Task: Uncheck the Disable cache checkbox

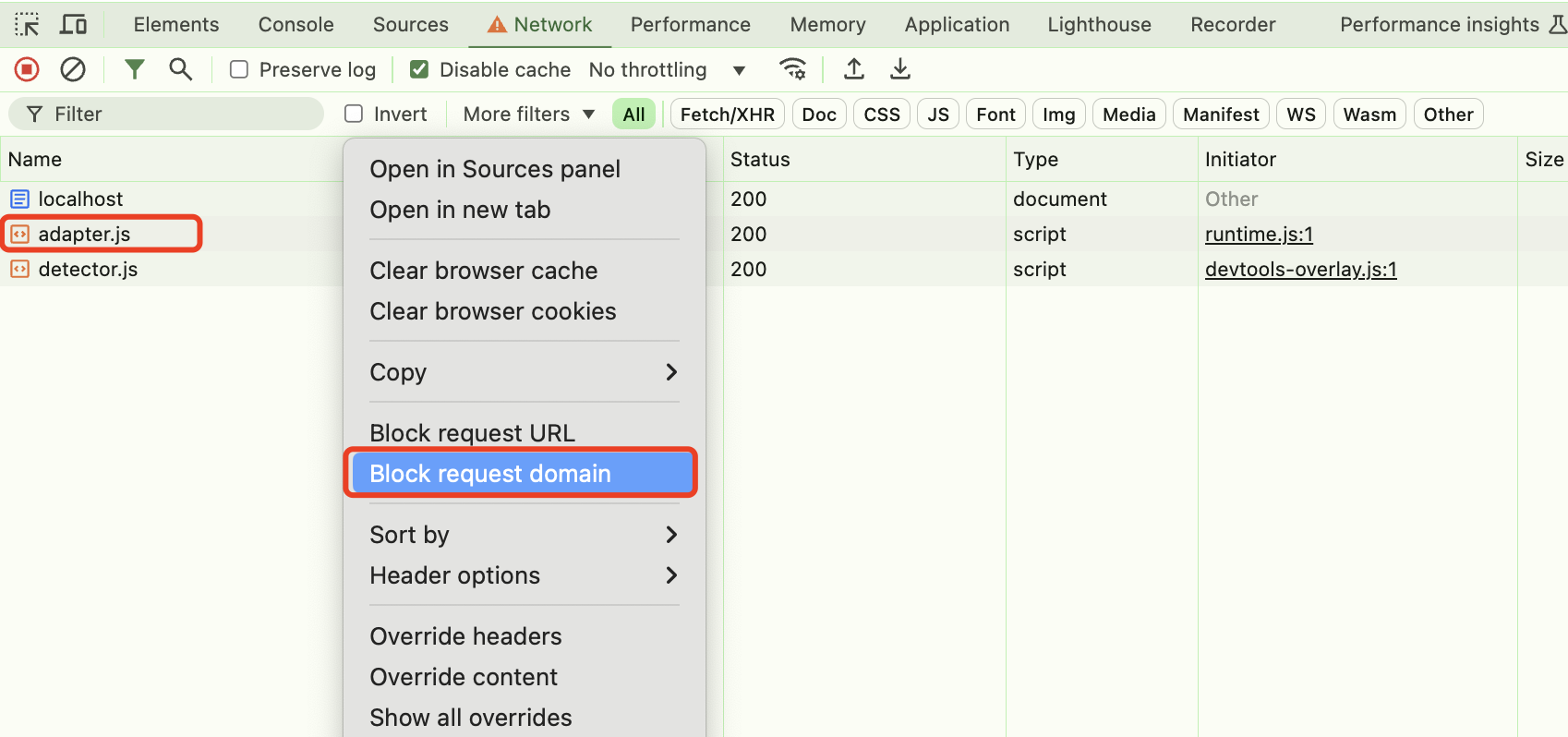Action: point(419,69)
